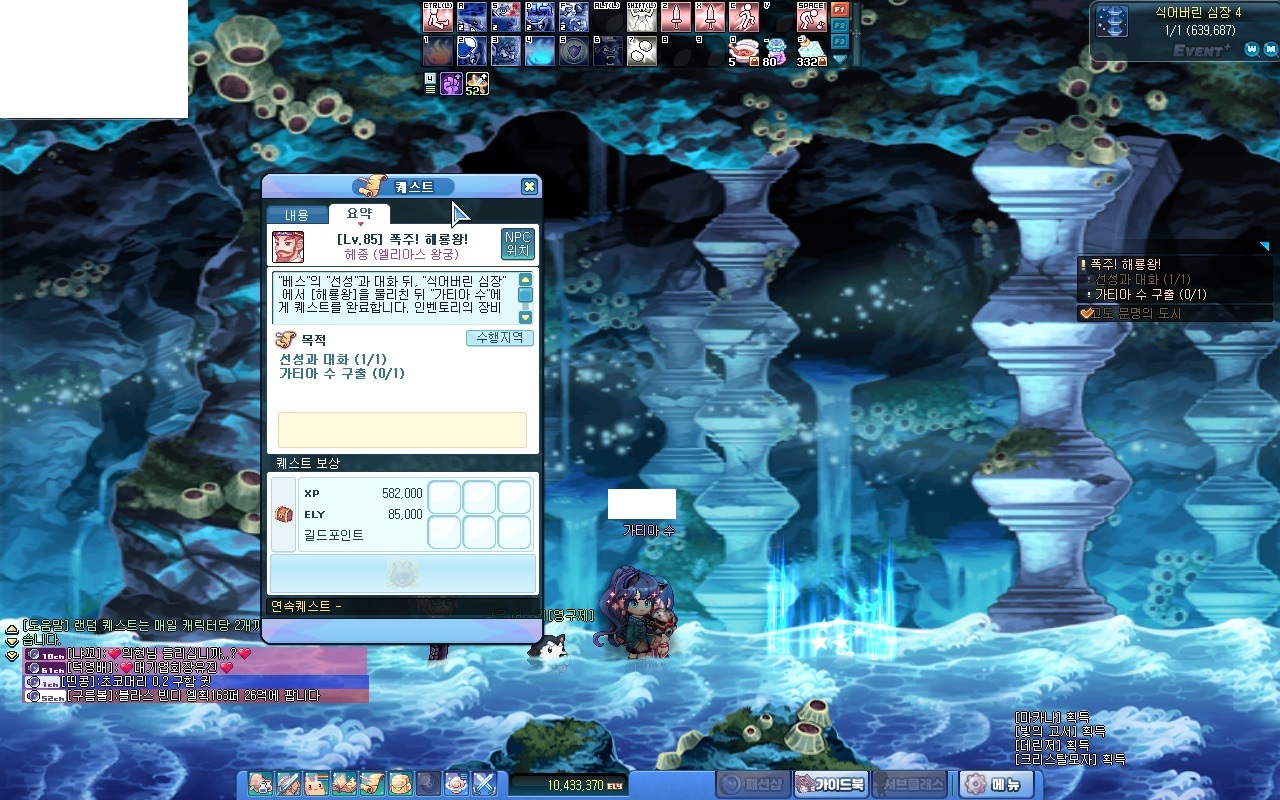Switch to the 내용 tab in quest window
Screen dimensions: 1280x800
pos(297,215)
